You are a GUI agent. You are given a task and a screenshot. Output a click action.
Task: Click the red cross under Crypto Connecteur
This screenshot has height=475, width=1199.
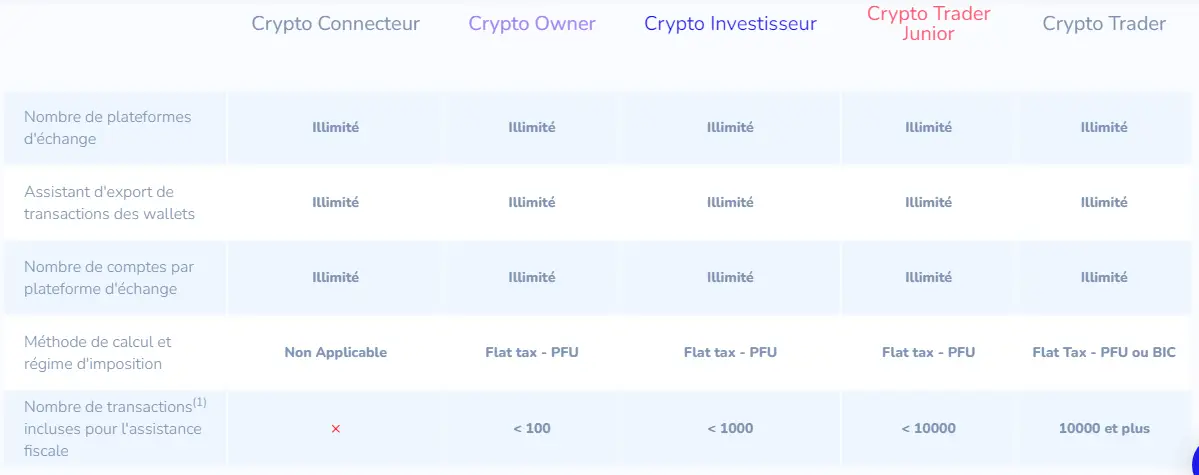click(336, 429)
